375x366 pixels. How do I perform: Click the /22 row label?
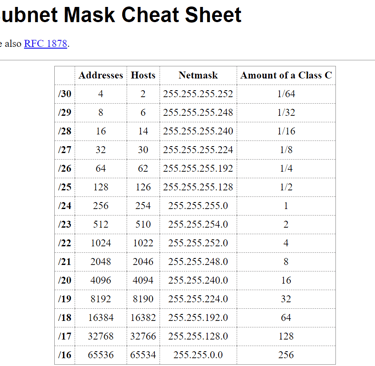(65, 243)
